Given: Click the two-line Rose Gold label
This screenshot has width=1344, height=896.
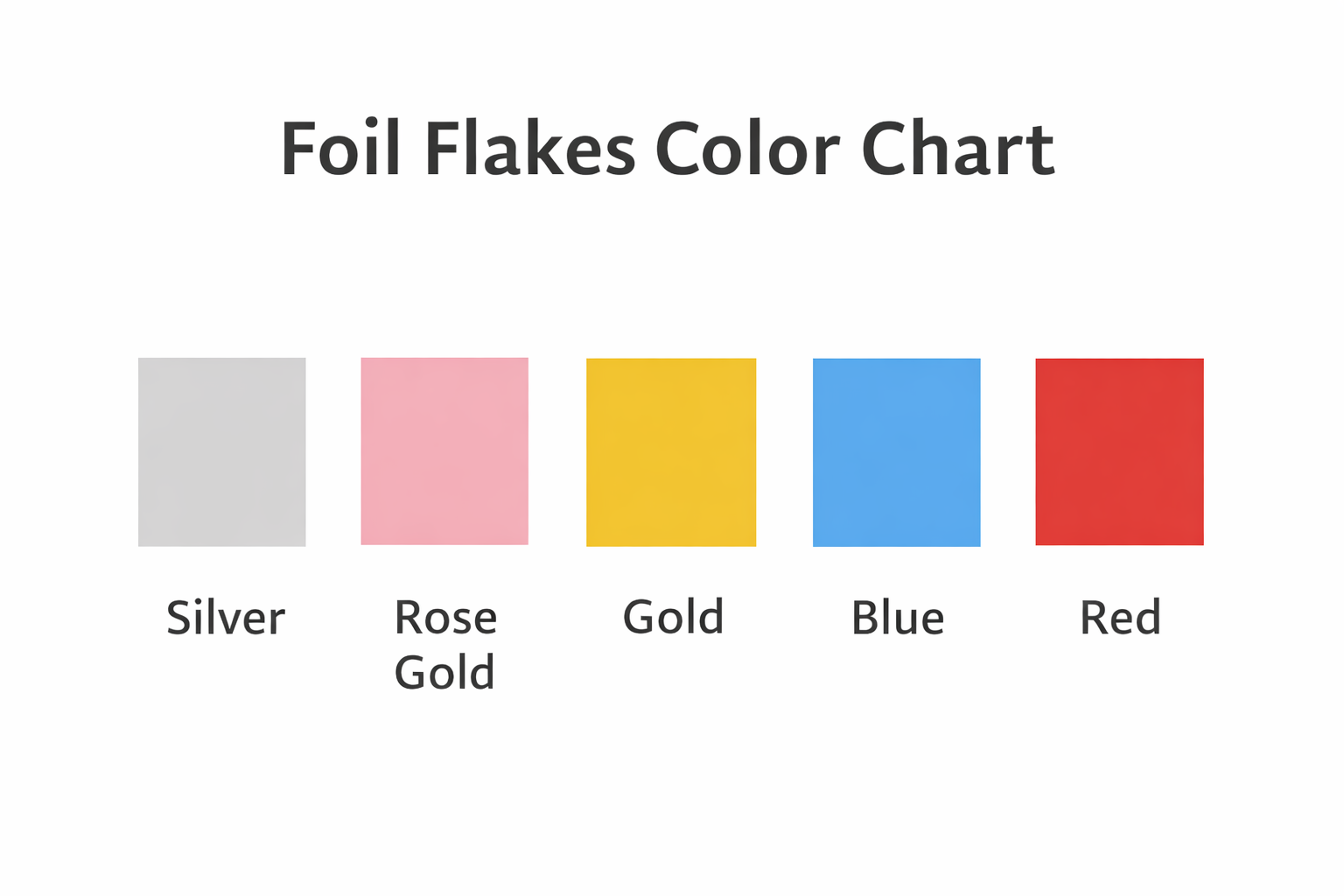Looking at the screenshot, I should pos(445,645).
